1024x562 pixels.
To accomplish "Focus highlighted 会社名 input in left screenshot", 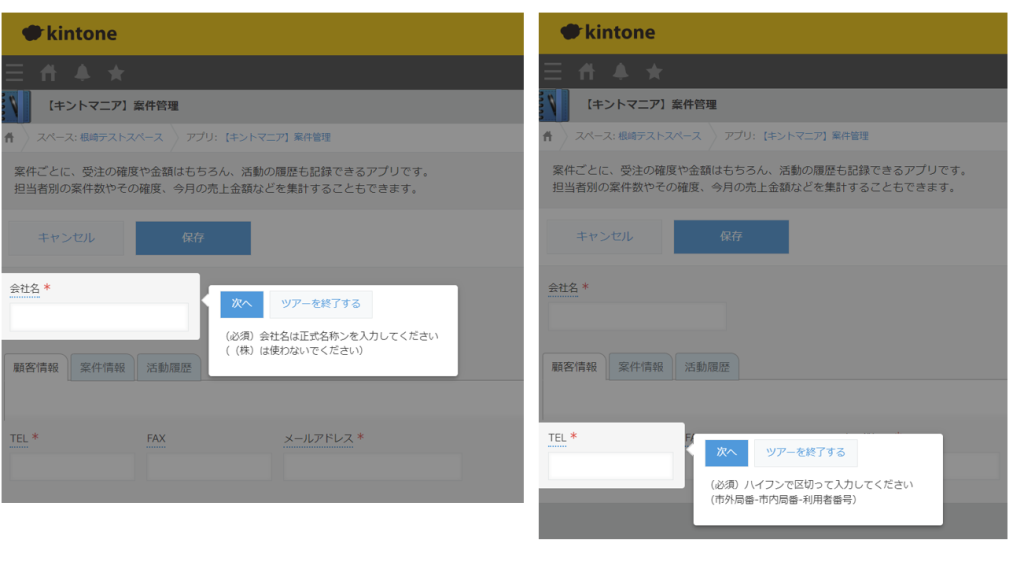I will click(99, 318).
